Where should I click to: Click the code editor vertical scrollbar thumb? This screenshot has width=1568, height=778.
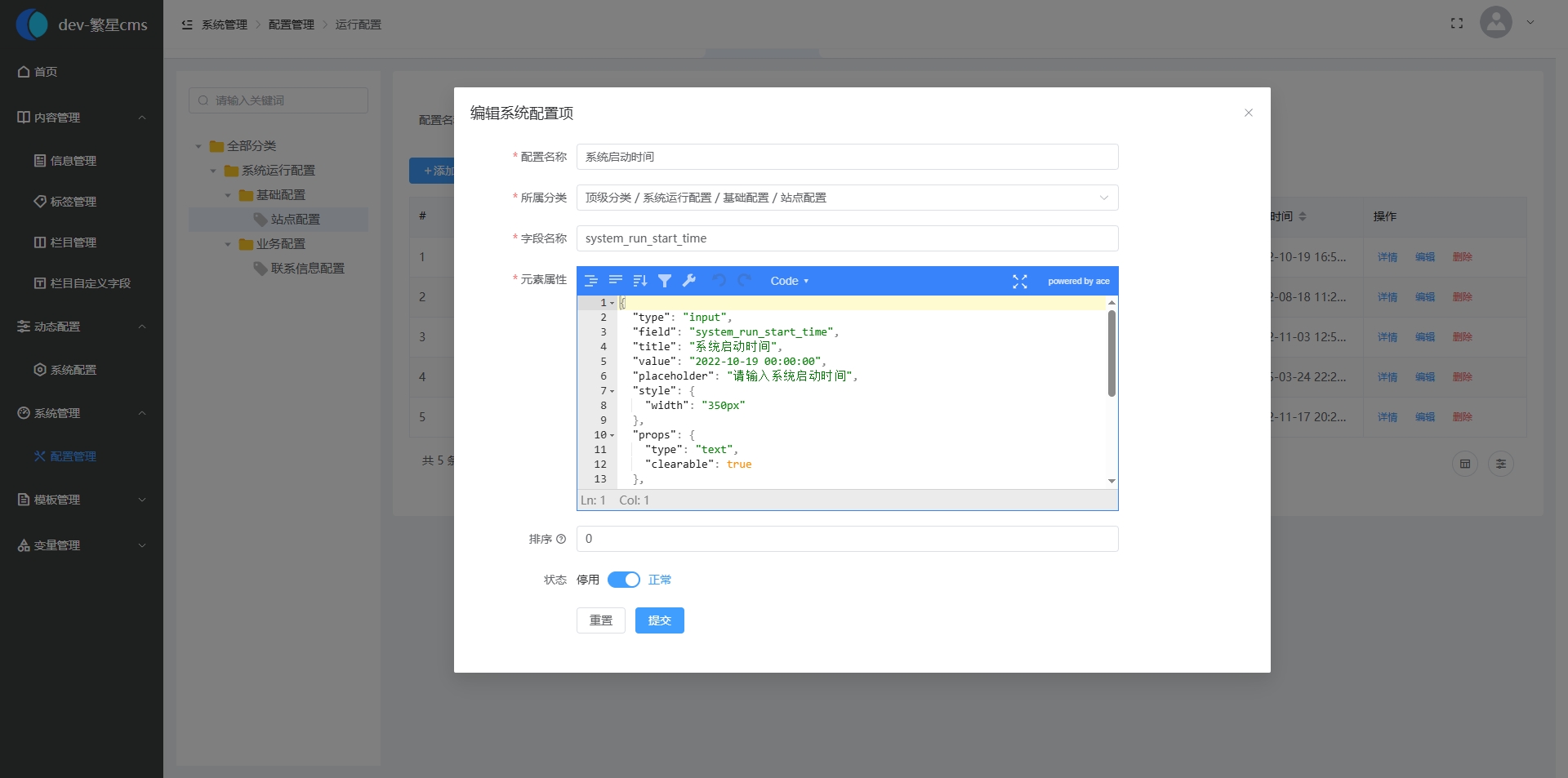pos(1111,353)
